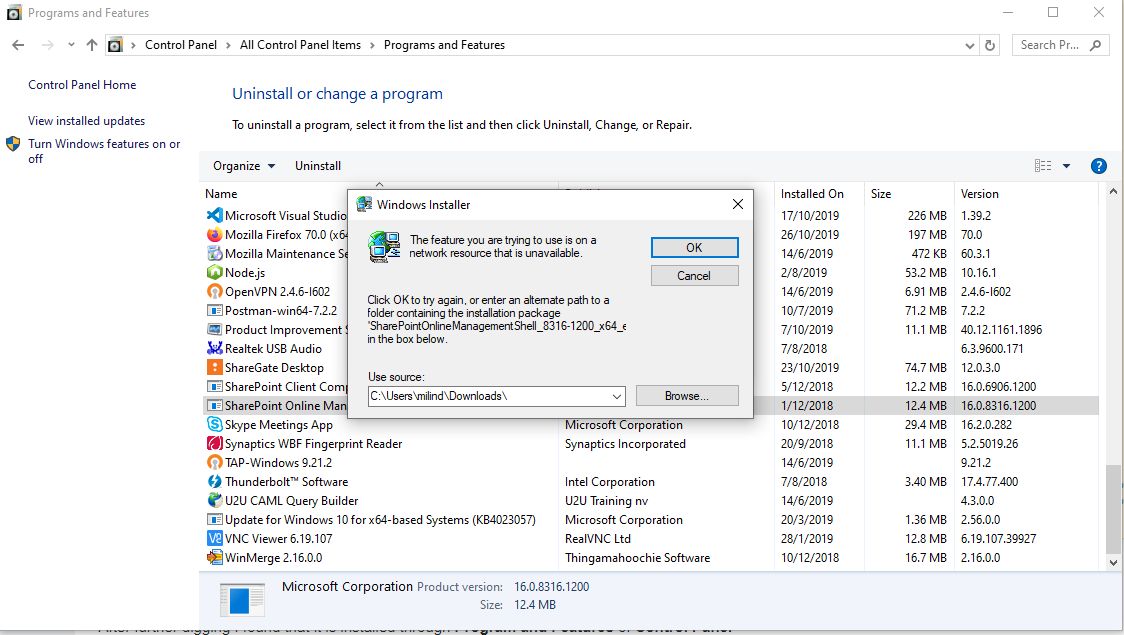This screenshot has height=635, width=1124.
Task: Expand the view options dropdown arrow
Action: click(x=1067, y=166)
